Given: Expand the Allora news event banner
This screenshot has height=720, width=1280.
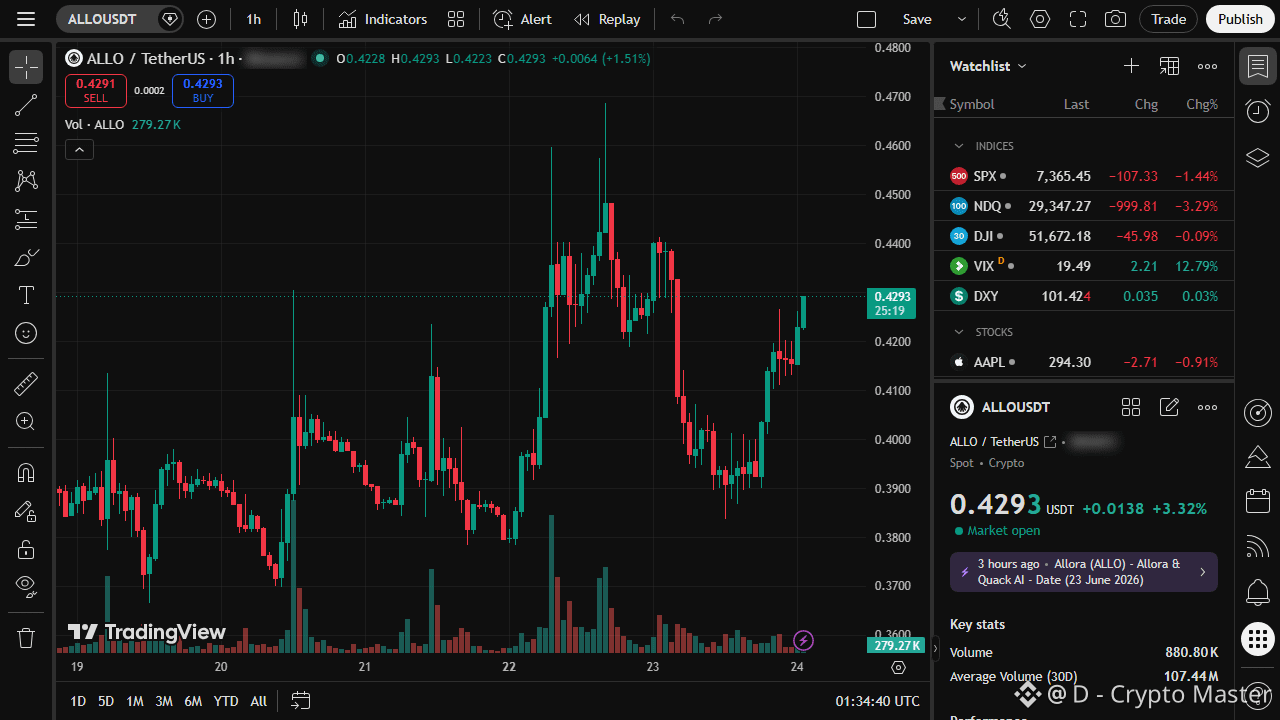Looking at the screenshot, I should tap(1084, 572).
